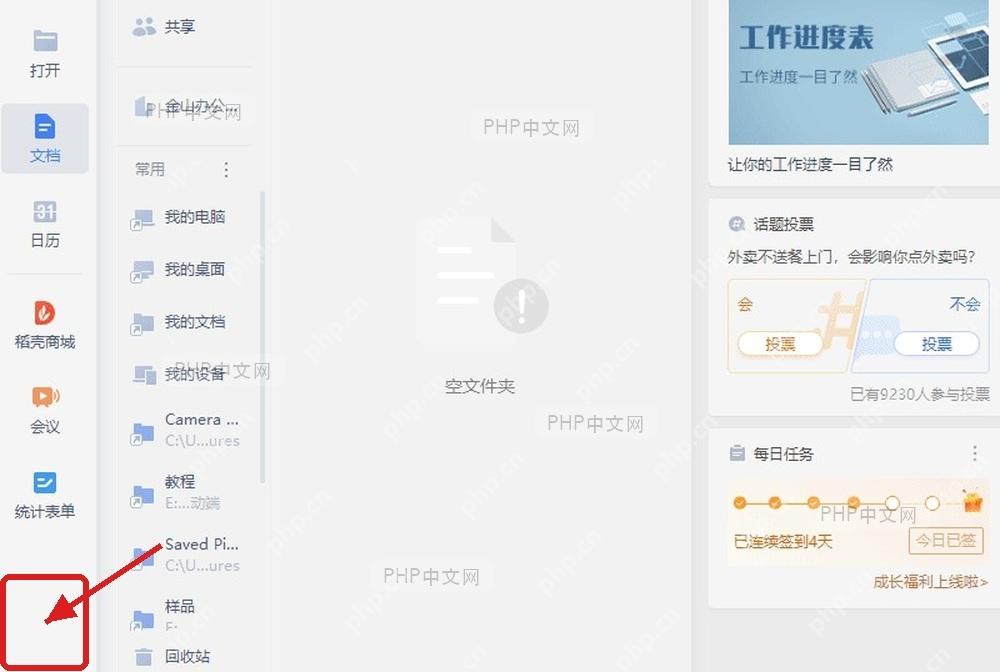Select the 文档 document icon
Screen dimensions: 1000x672
pos(45,126)
